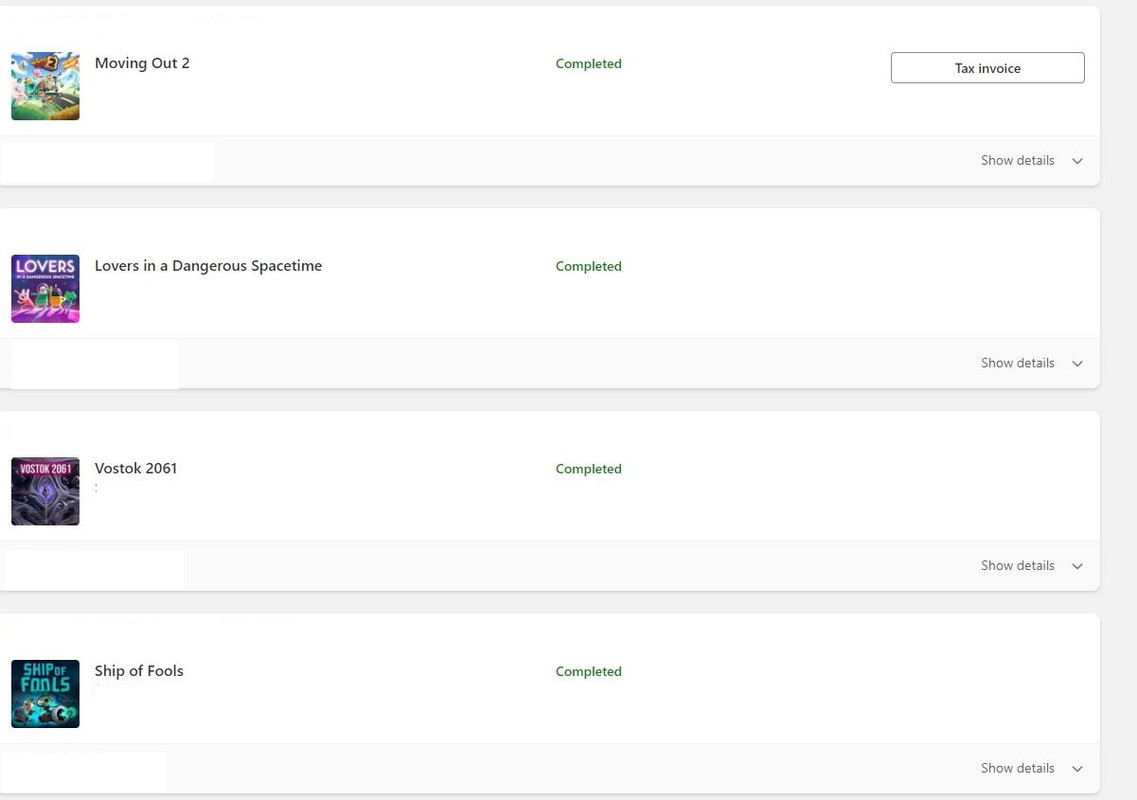Viewport: 1137px width, 800px height.
Task: Click the chevron icon in Ship of Fools order
Action: 1077,768
